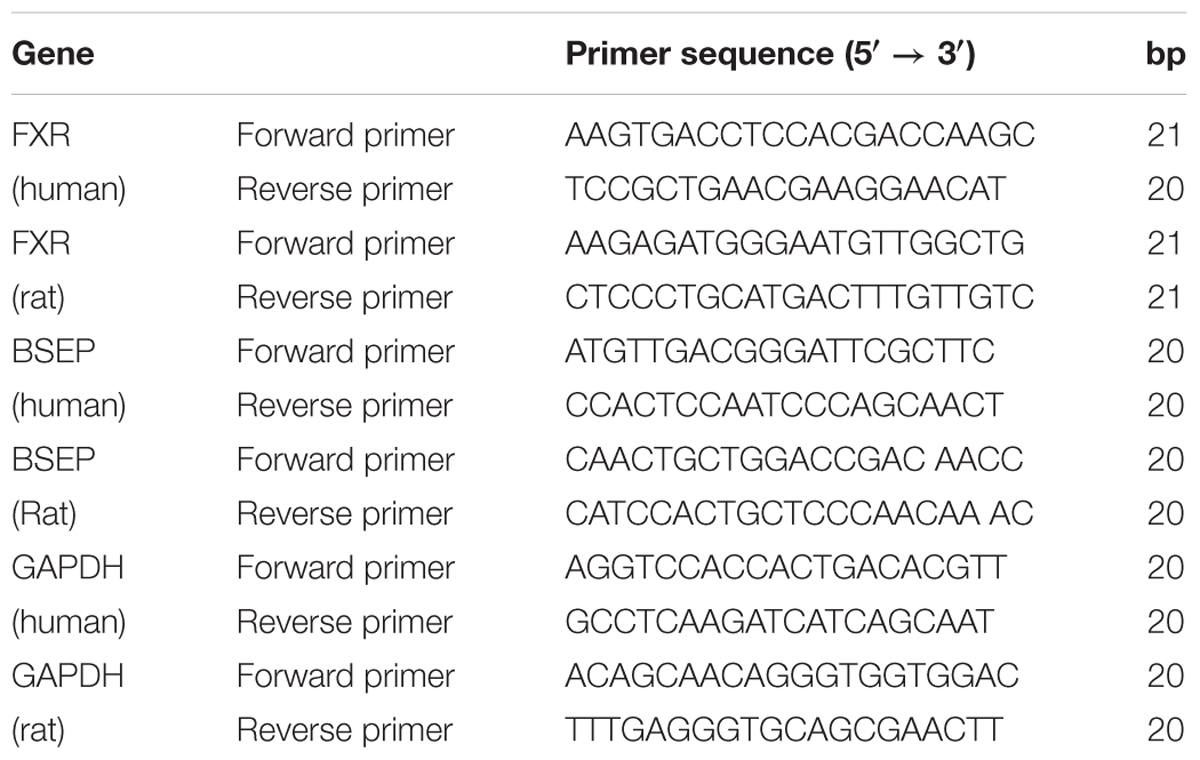
Task: Click the Gene column header
Action: pyautogui.click(x=53, y=53)
